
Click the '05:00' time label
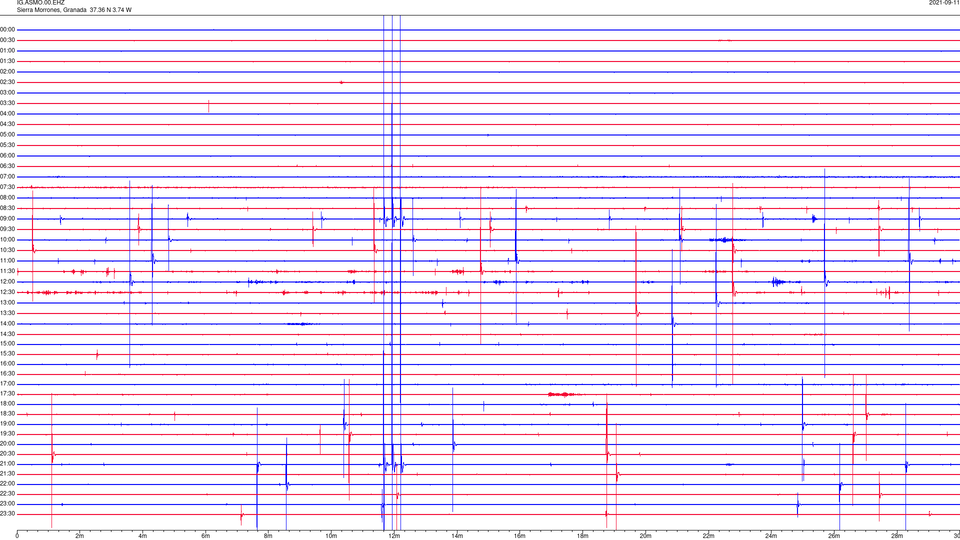pos(8,134)
